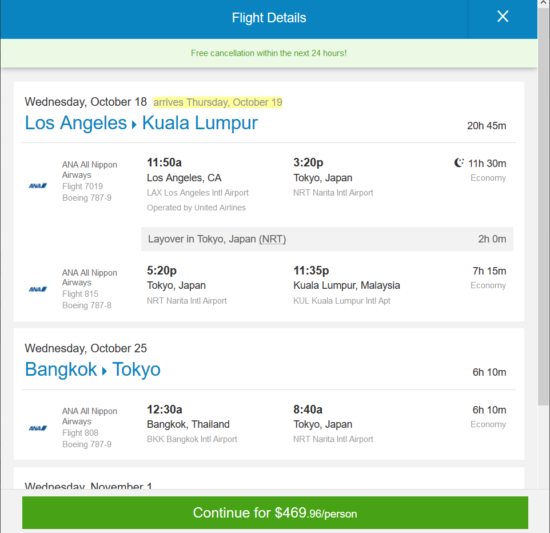Select the Layover in Tokyo, Japan (NRT) row
Viewport: 550px width, 533px height.
pos(327,239)
